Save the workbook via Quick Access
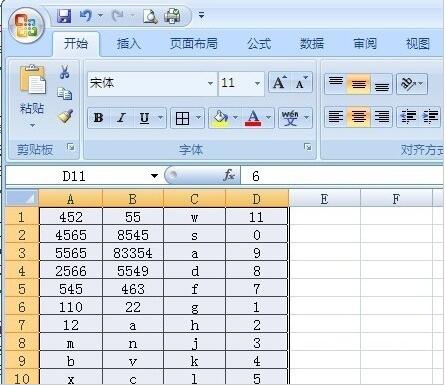The image size is (446, 386). (64, 16)
